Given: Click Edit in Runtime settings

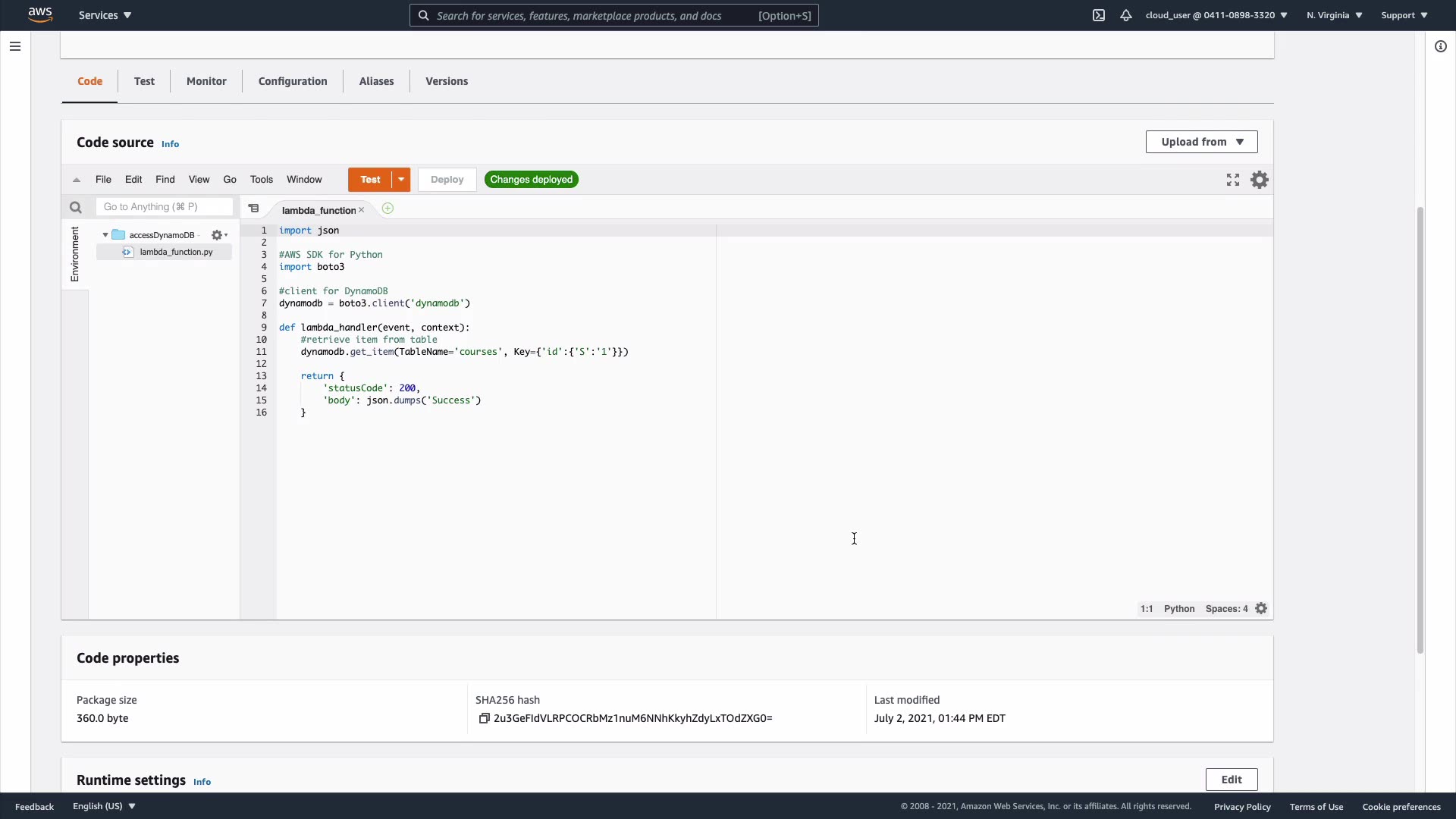Looking at the screenshot, I should coord(1231,780).
